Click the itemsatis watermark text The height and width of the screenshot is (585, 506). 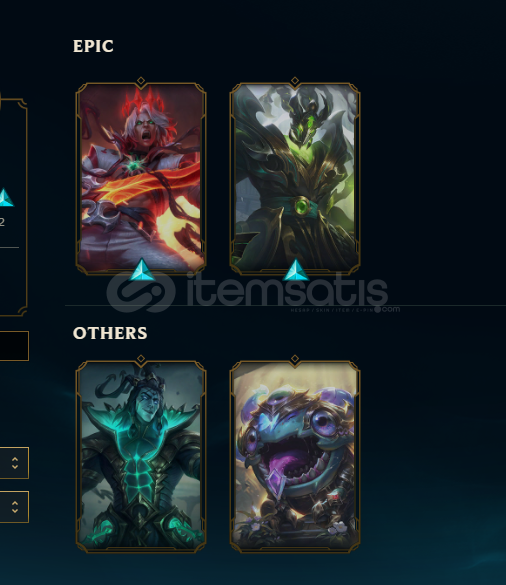point(287,290)
